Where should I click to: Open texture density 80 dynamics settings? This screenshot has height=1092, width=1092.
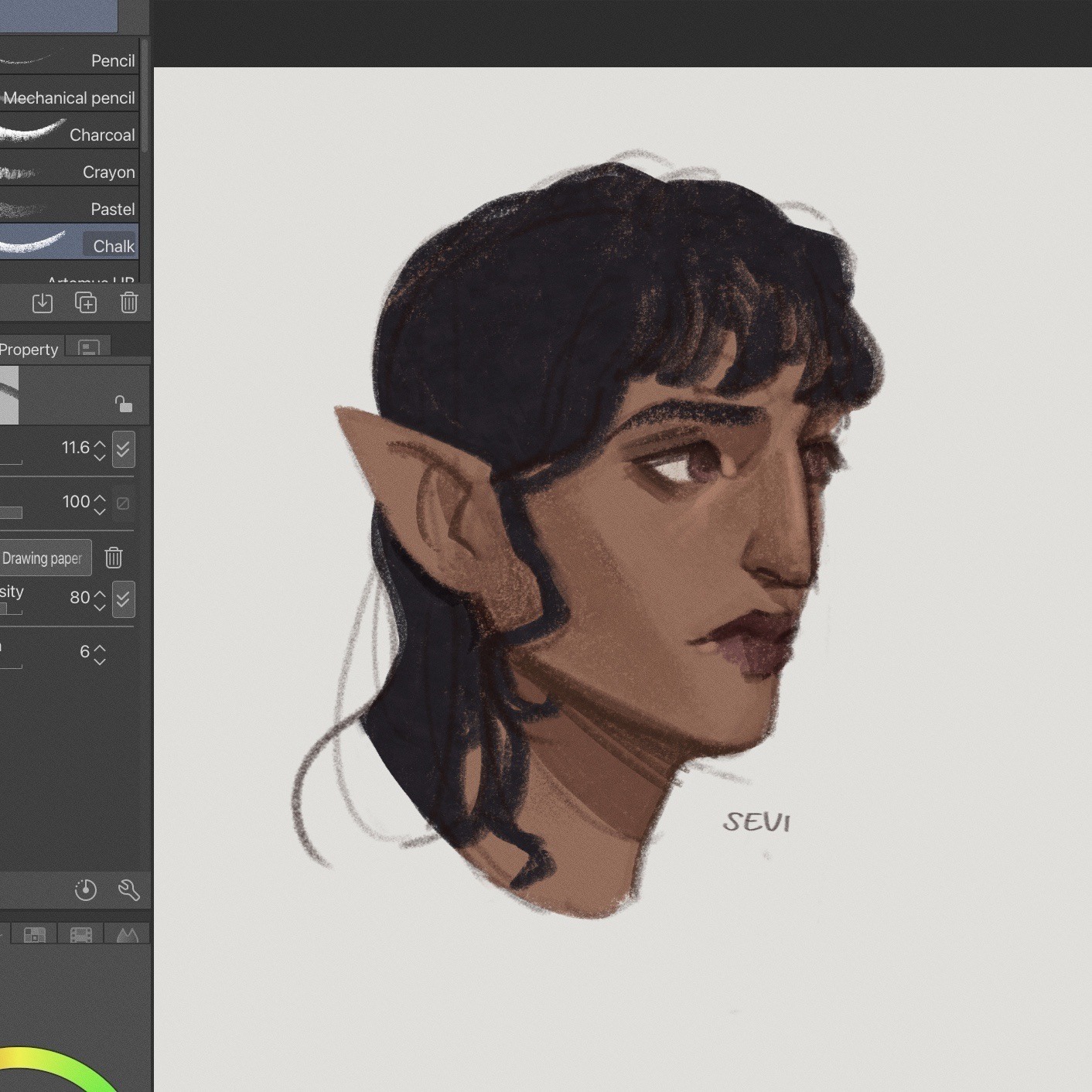(x=124, y=599)
